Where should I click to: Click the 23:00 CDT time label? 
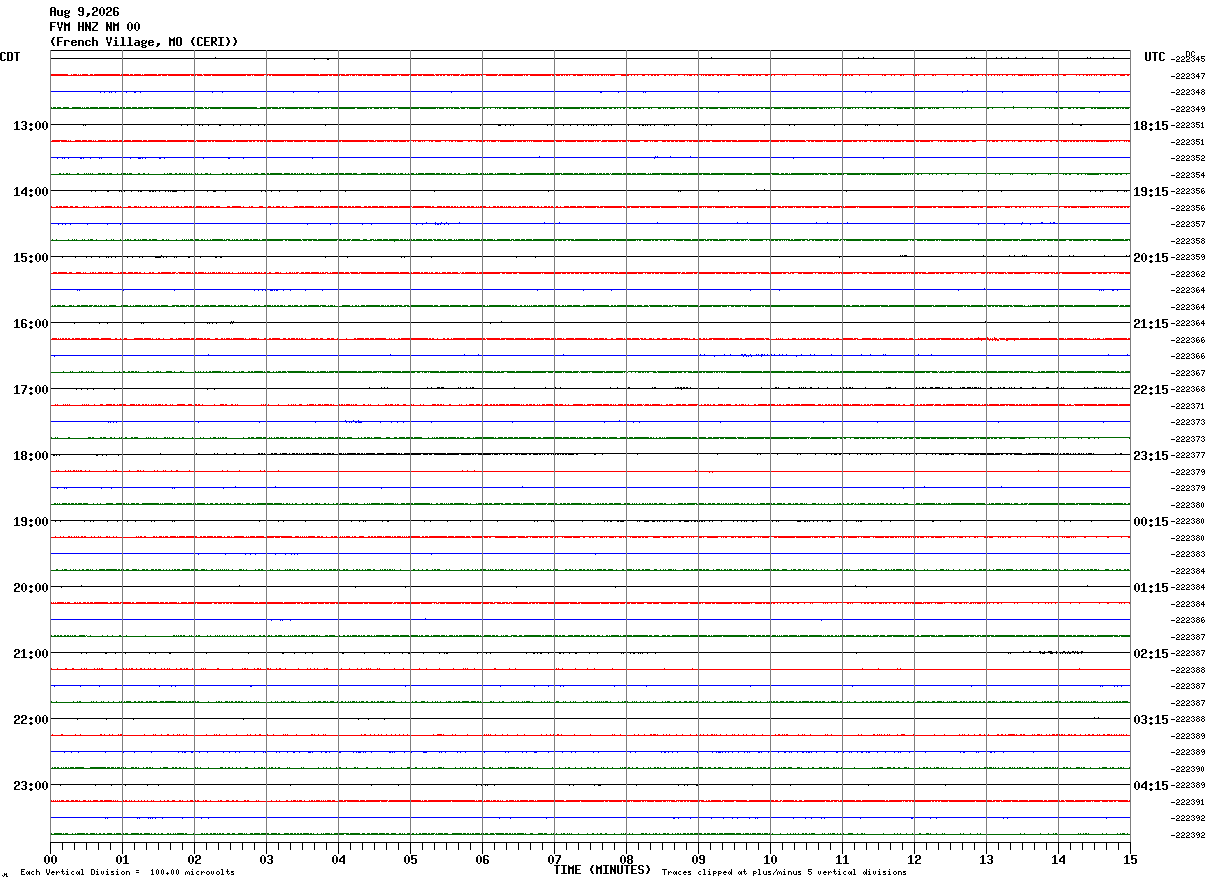[30, 786]
